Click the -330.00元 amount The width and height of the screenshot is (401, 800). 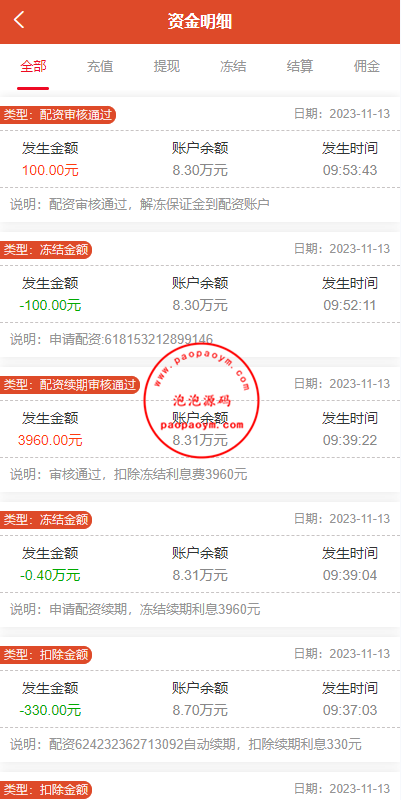(x=50, y=710)
